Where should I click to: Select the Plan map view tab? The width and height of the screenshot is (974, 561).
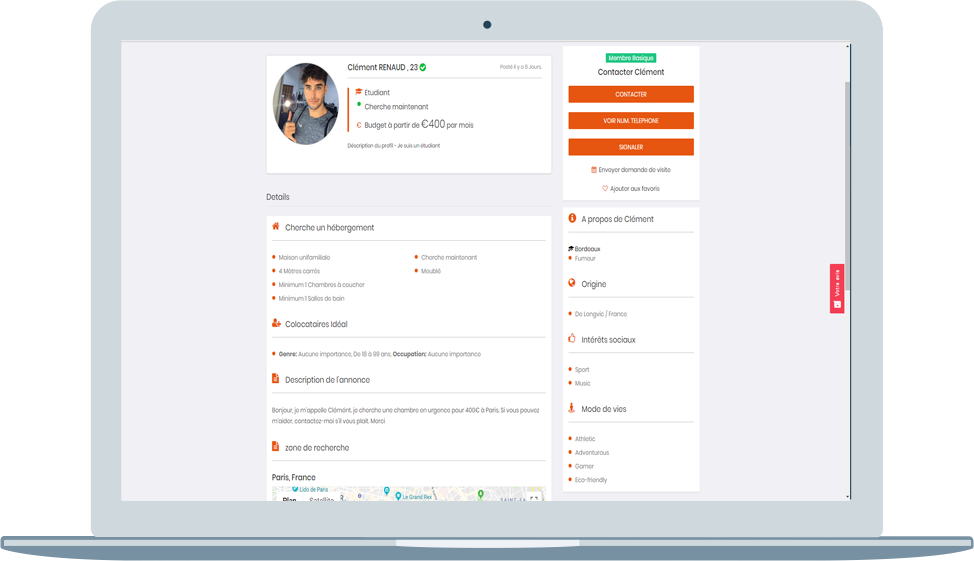point(289,499)
